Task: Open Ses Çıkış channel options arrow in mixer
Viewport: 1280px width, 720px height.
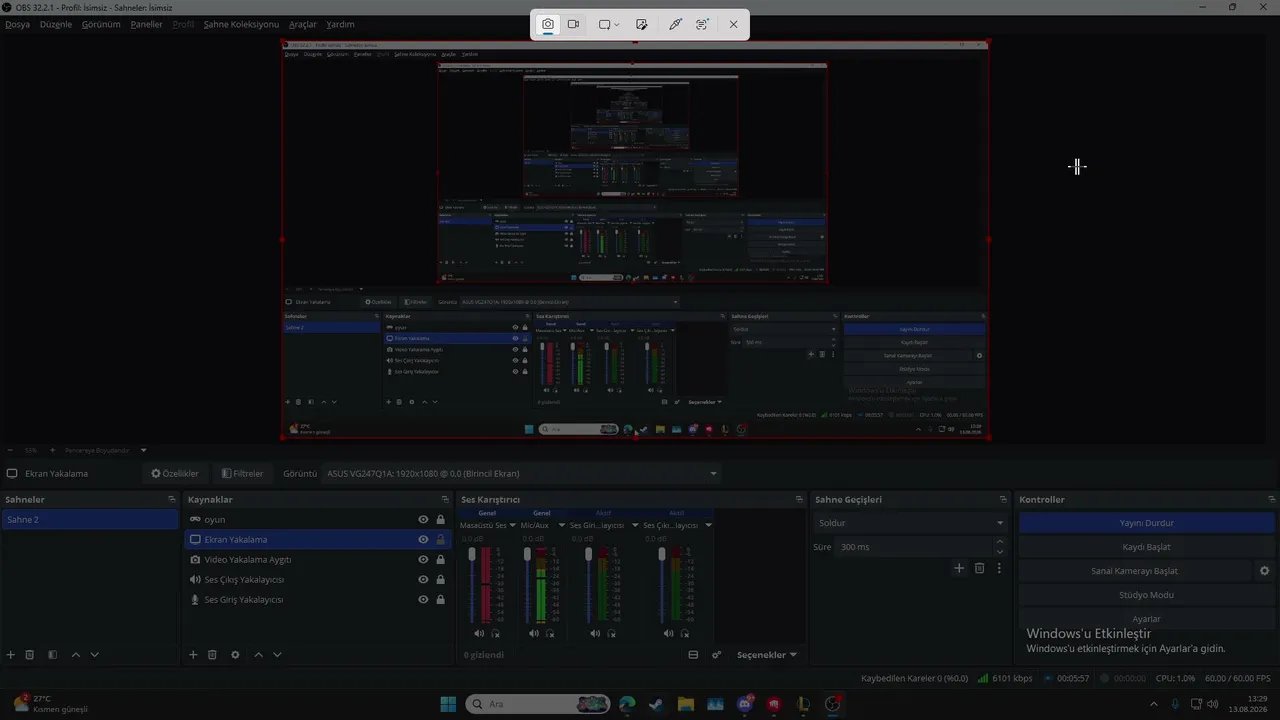Action: point(708,525)
